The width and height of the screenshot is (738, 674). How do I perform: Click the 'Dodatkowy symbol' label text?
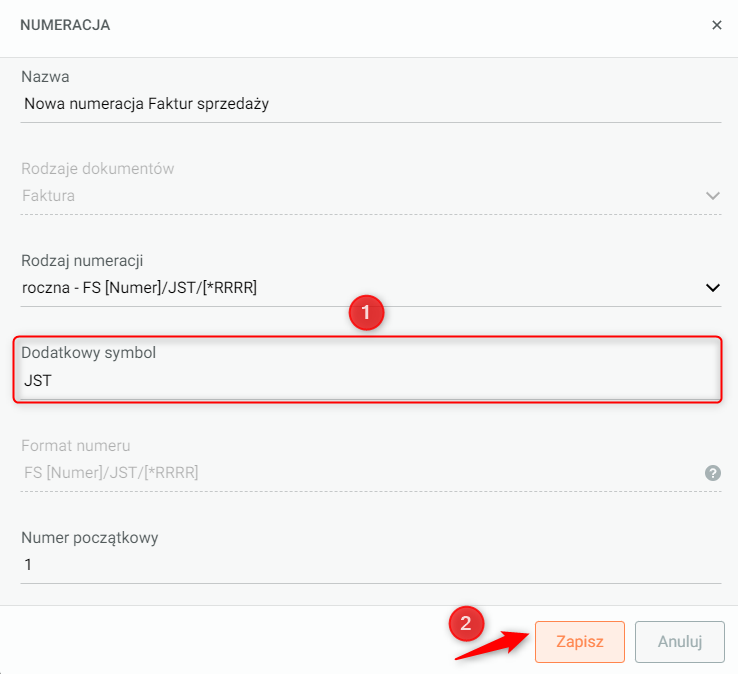[x=89, y=353]
